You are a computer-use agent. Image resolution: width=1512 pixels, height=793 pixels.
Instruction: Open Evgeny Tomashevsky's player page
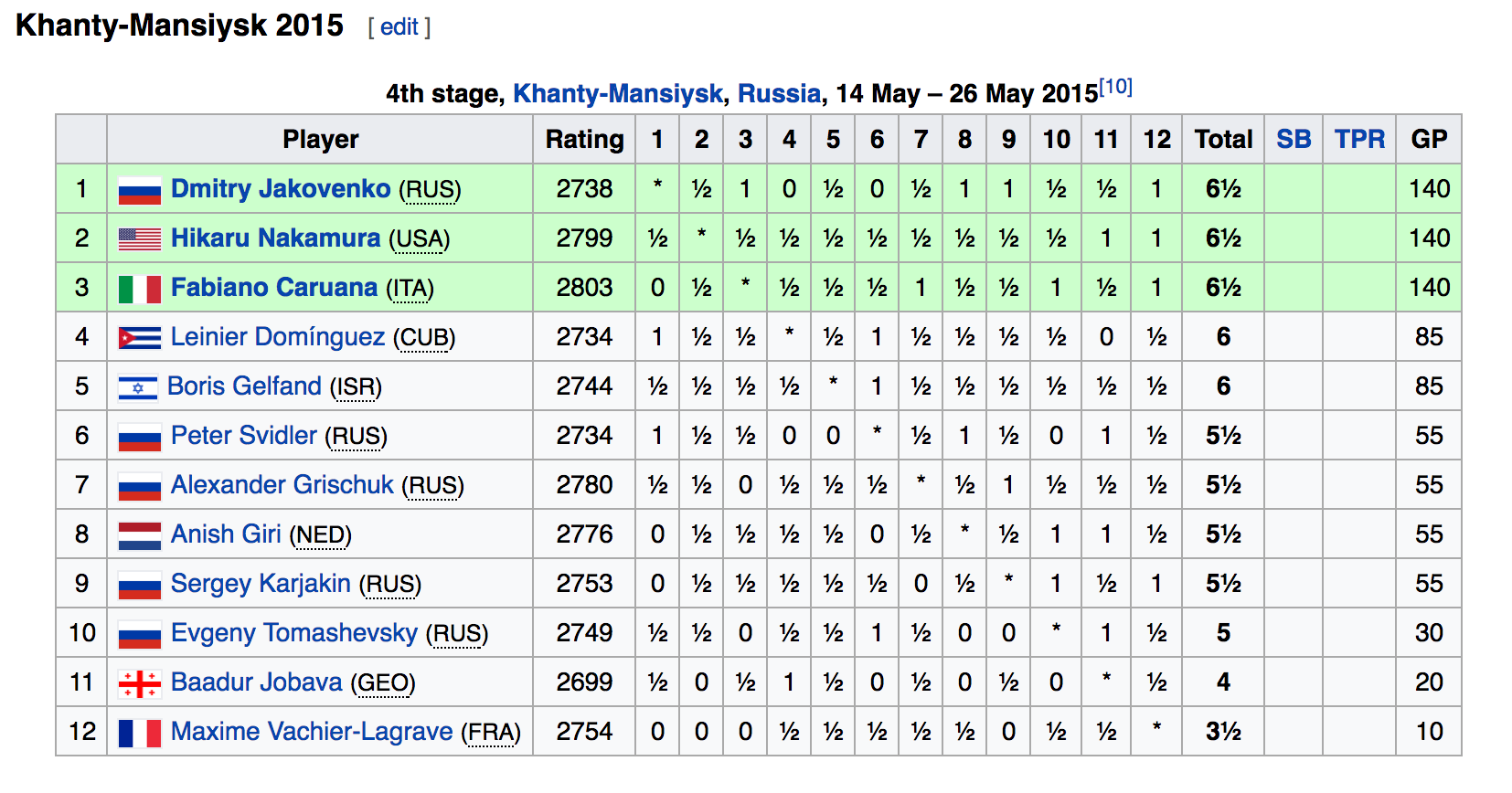click(293, 632)
